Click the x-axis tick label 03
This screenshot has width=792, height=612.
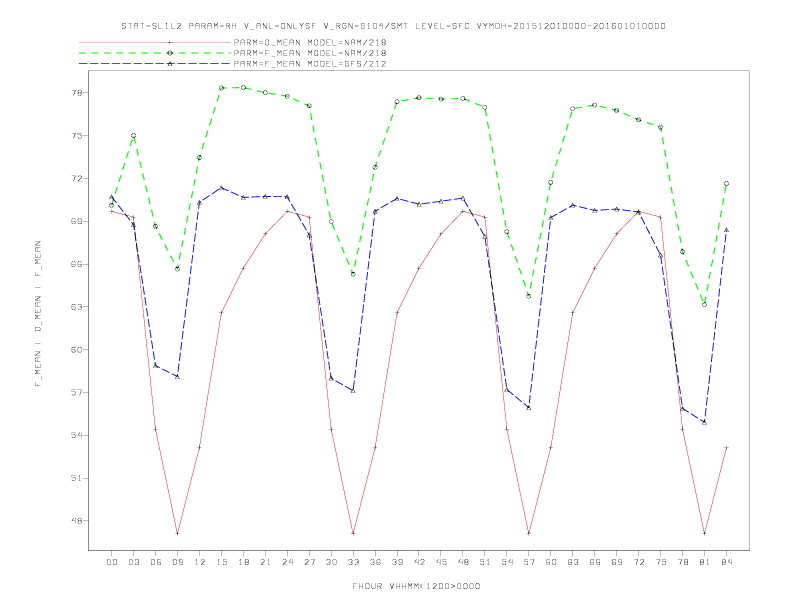[x=134, y=562]
